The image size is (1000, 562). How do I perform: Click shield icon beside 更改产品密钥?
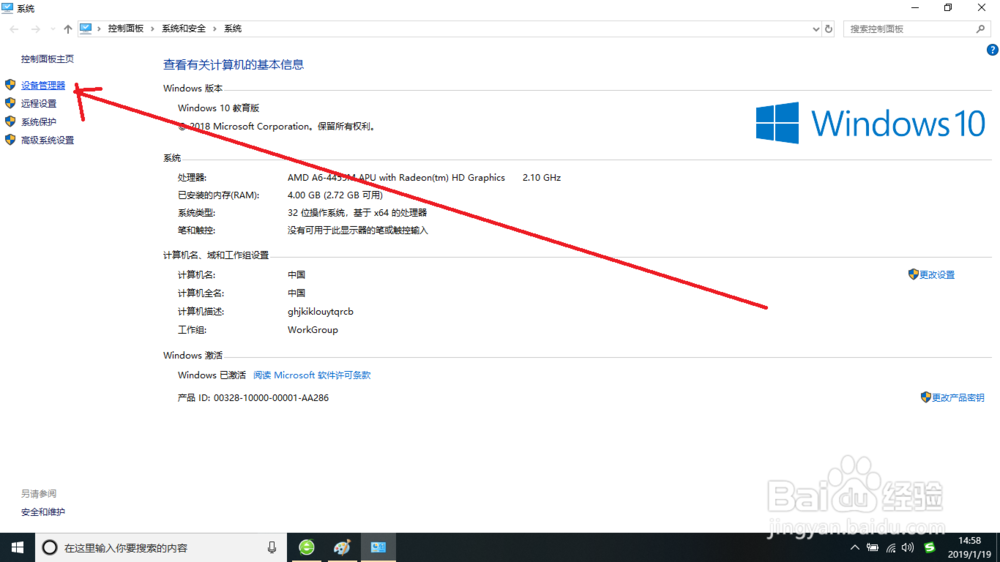pos(926,397)
